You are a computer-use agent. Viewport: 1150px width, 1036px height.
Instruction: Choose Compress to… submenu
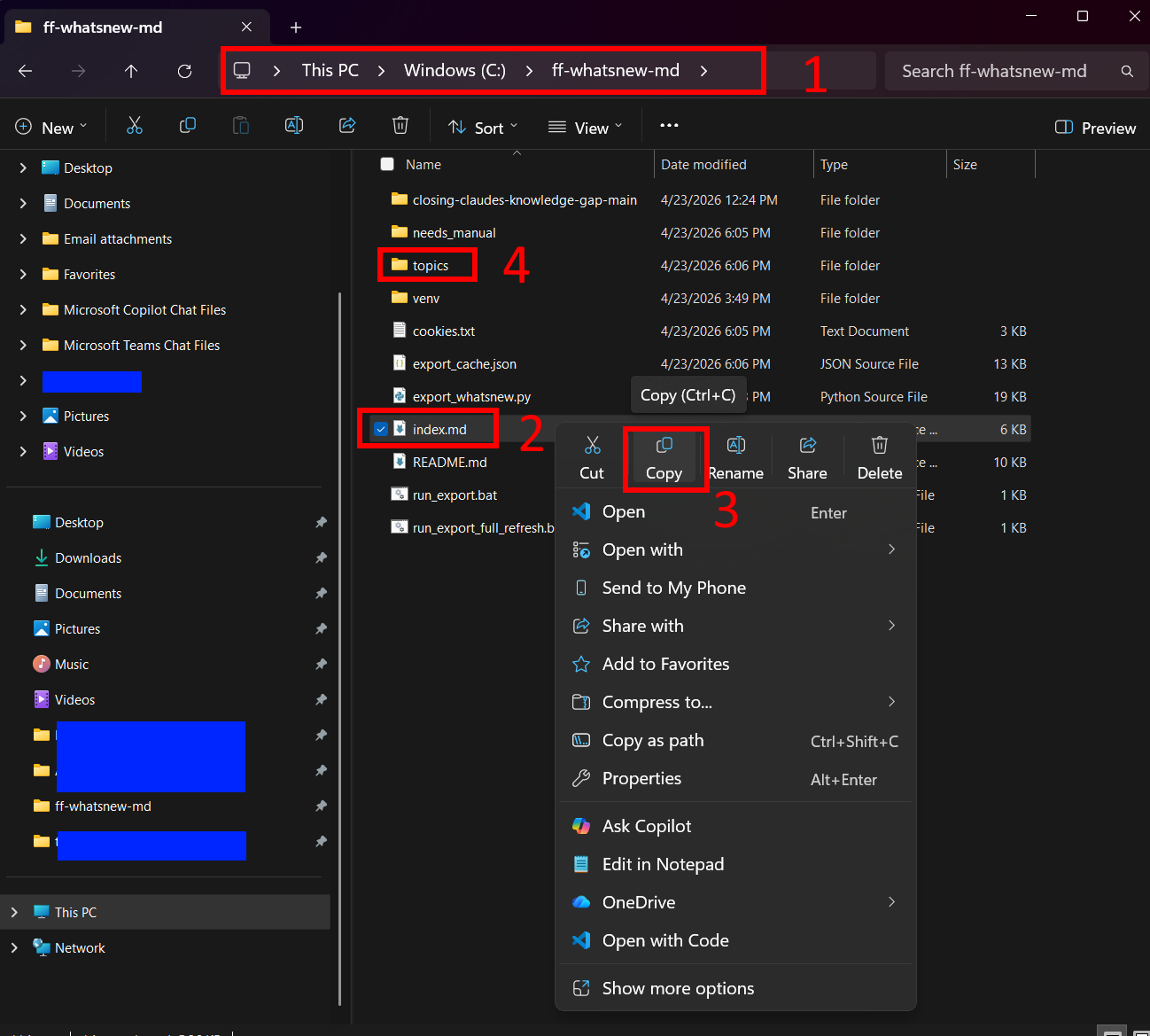click(735, 702)
